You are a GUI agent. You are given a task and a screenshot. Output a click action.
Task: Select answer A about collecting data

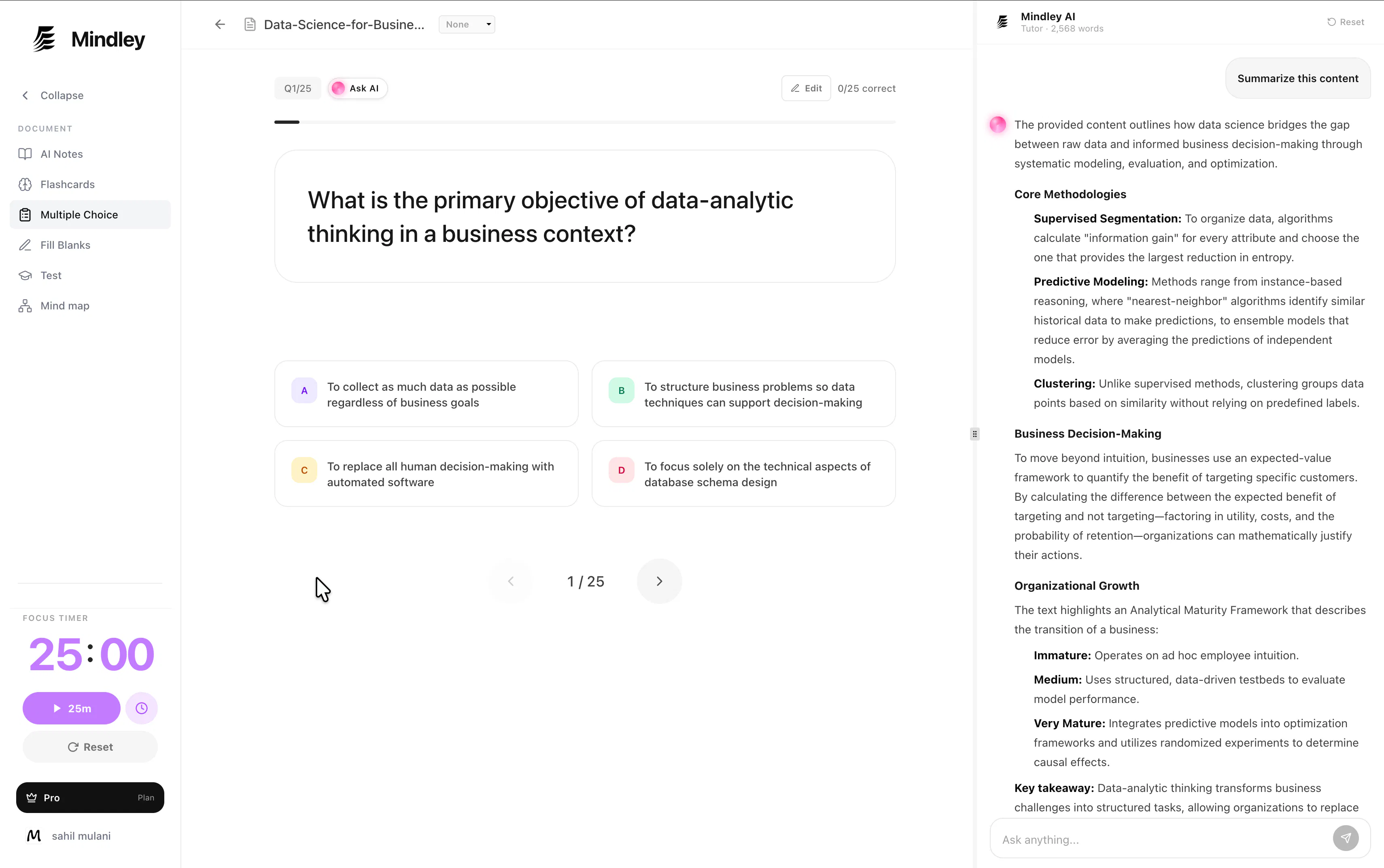pos(426,394)
